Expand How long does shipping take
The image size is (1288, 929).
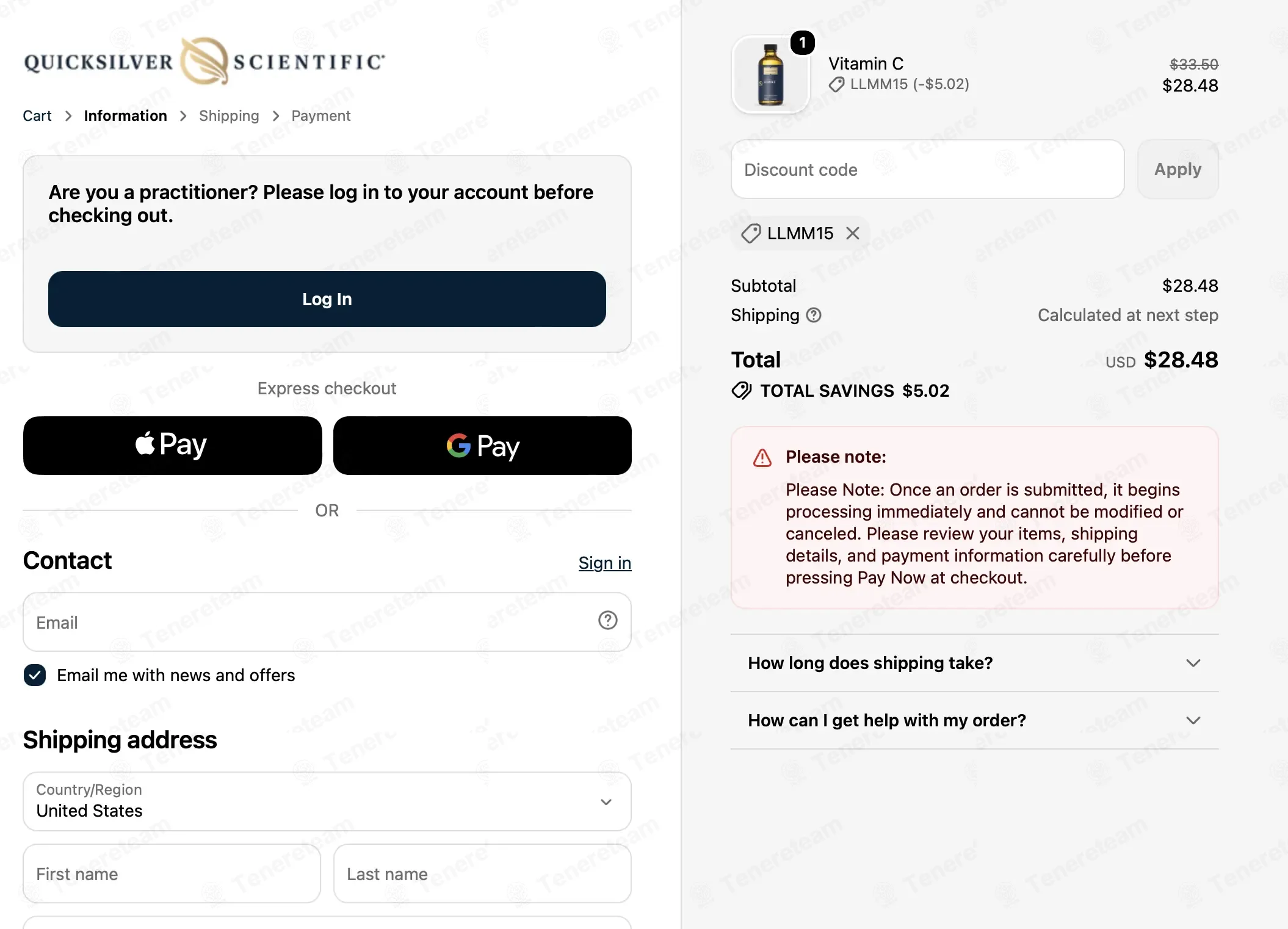tap(974, 663)
